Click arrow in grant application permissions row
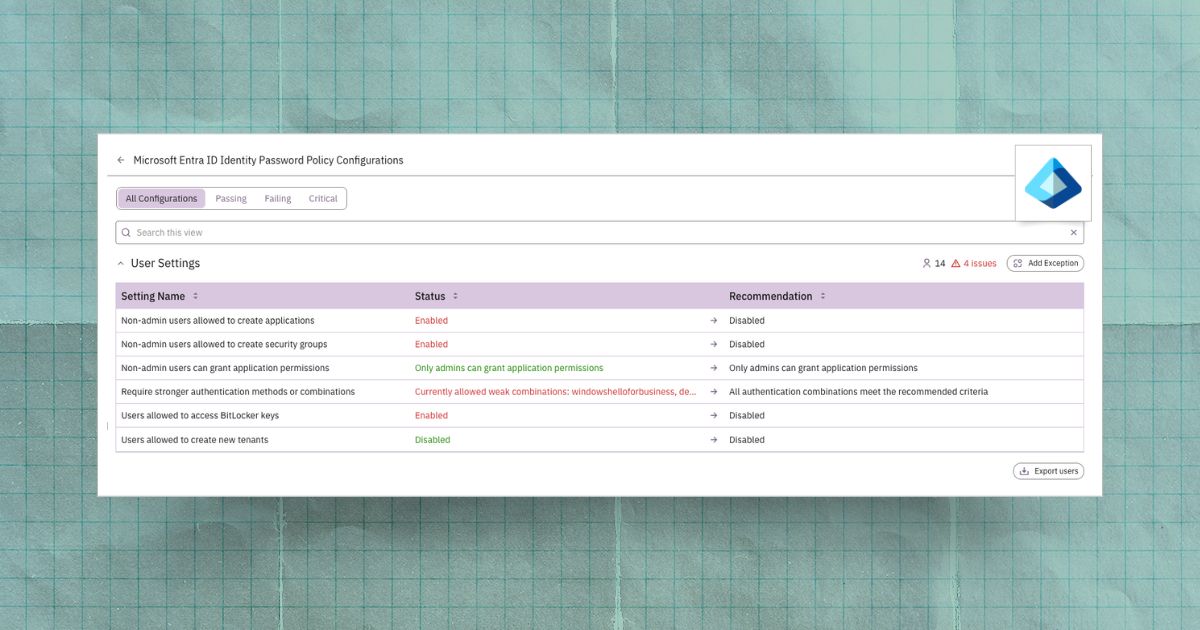1200x630 pixels. (713, 368)
